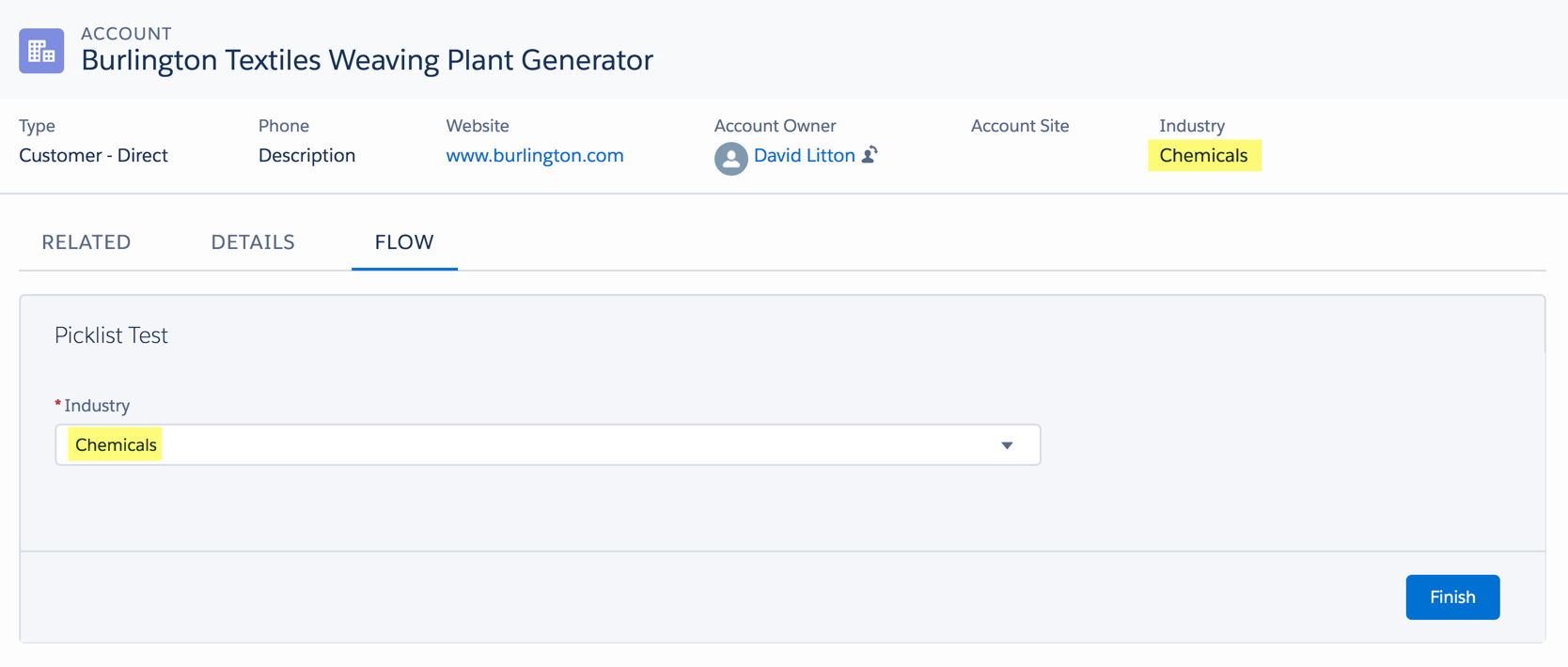Click the Burlington Textiles account title
This screenshot has width=1568, height=667.
[x=367, y=60]
